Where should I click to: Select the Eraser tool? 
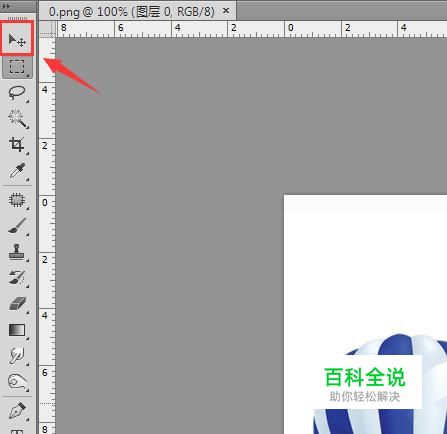point(17,304)
